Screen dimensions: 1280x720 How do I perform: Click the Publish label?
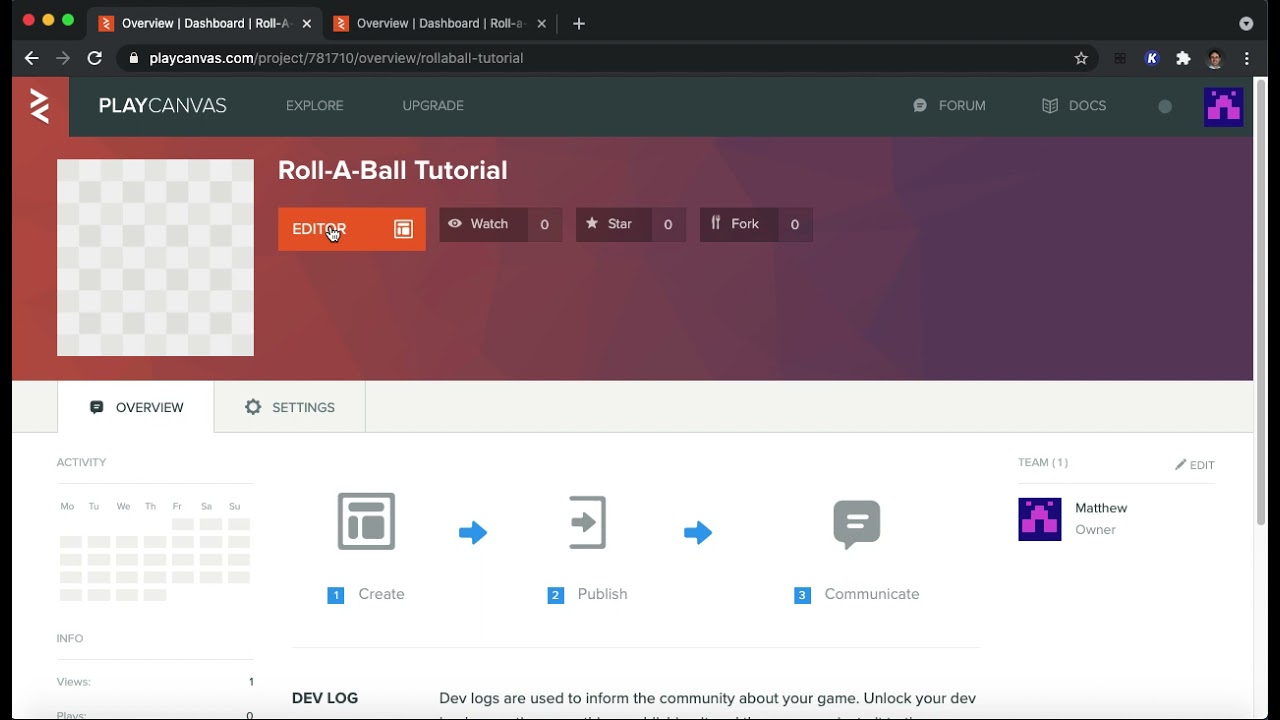[602, 594]
